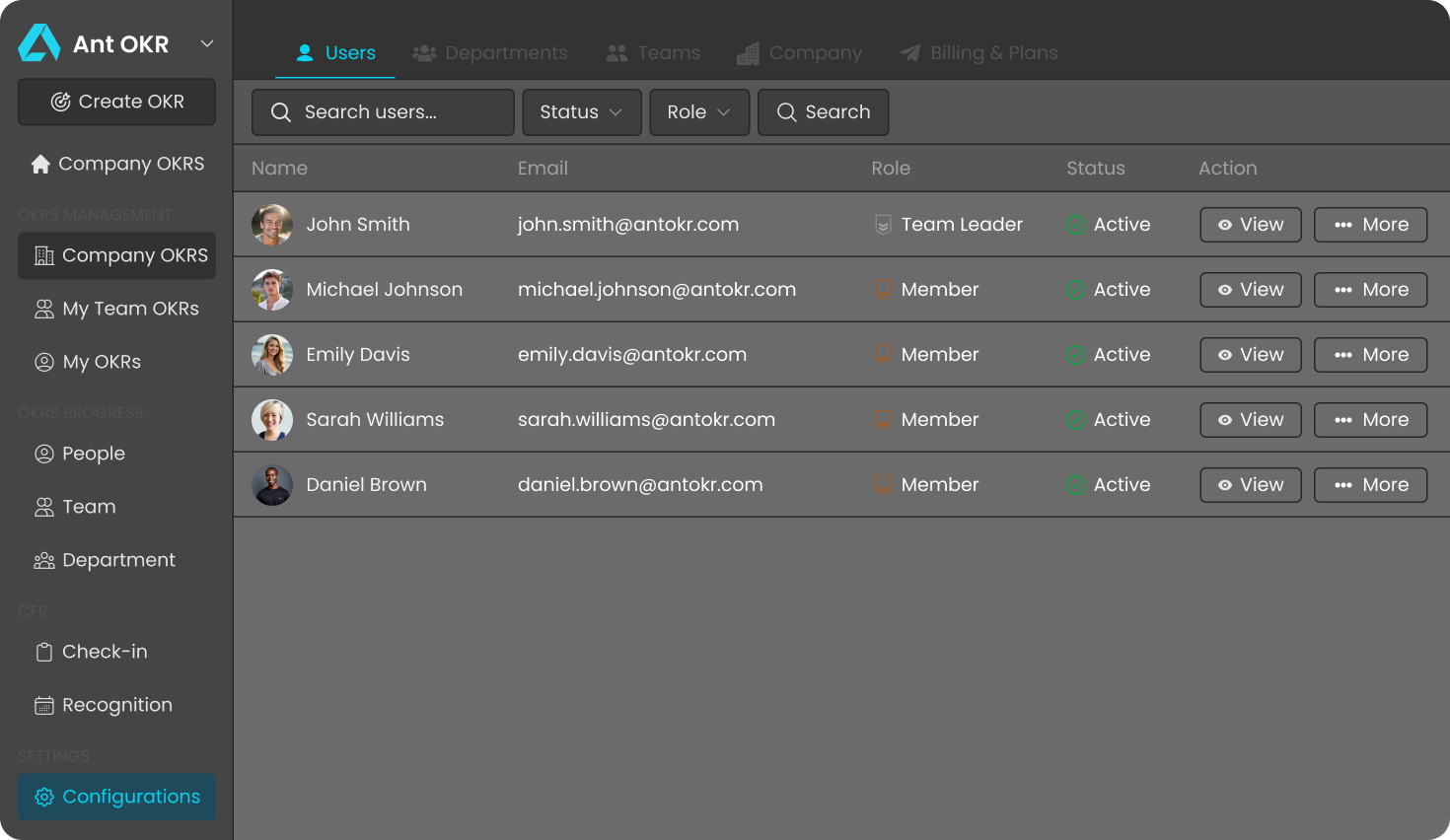Switch to the Departments tab
1450x840 pixels.
pyautogui.click(x=490, y=52)
